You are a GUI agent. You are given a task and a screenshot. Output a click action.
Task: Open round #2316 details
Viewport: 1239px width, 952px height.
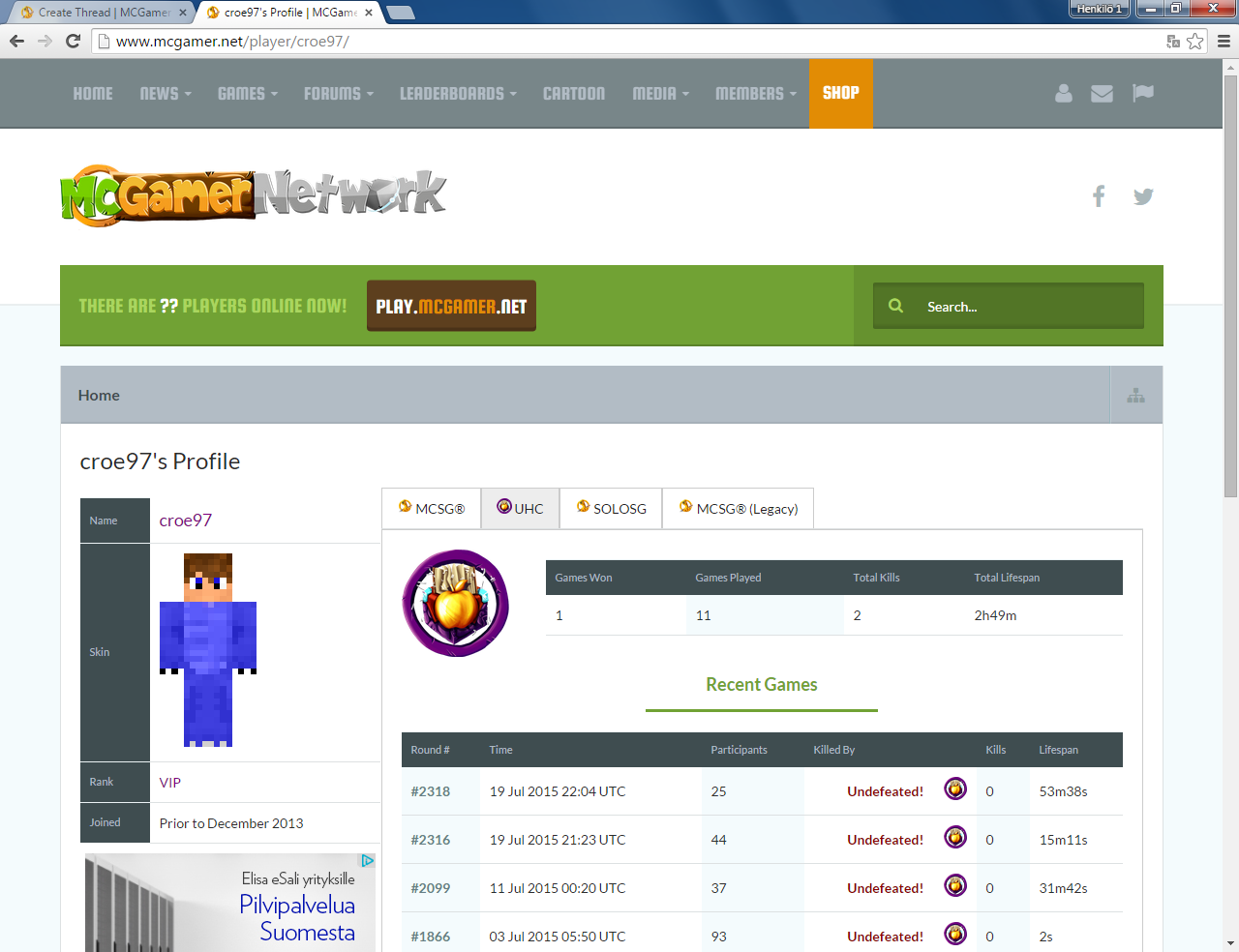tap(431, 840)
